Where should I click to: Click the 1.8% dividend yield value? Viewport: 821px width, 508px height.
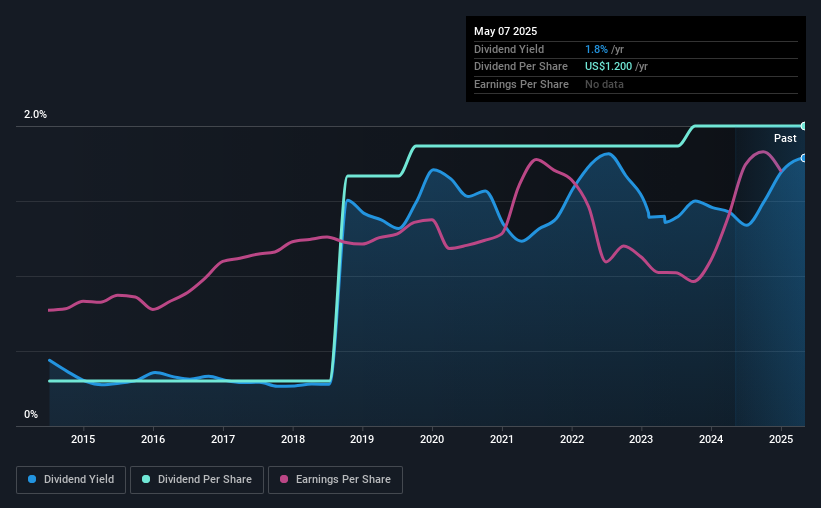pos(596,49)
